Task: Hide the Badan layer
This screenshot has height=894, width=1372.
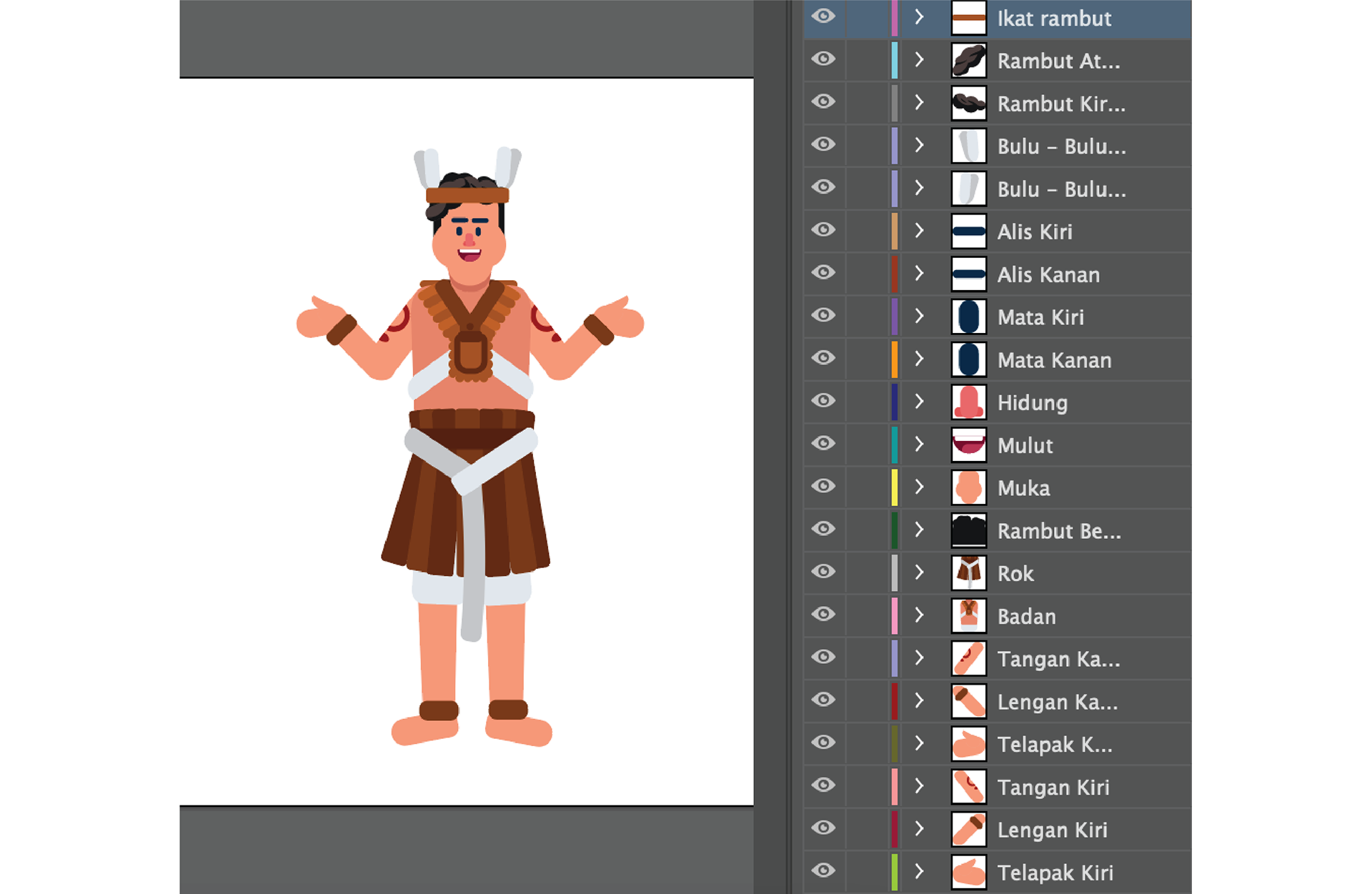Action: tap(823, 614)
